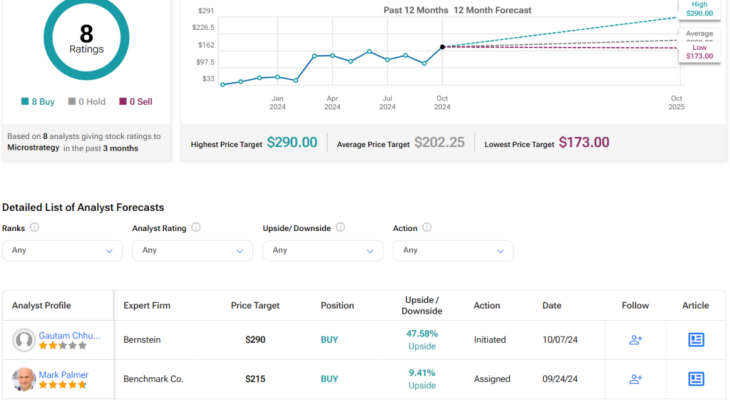Open the Analyst Rating dropdown

tap(192, 251)
